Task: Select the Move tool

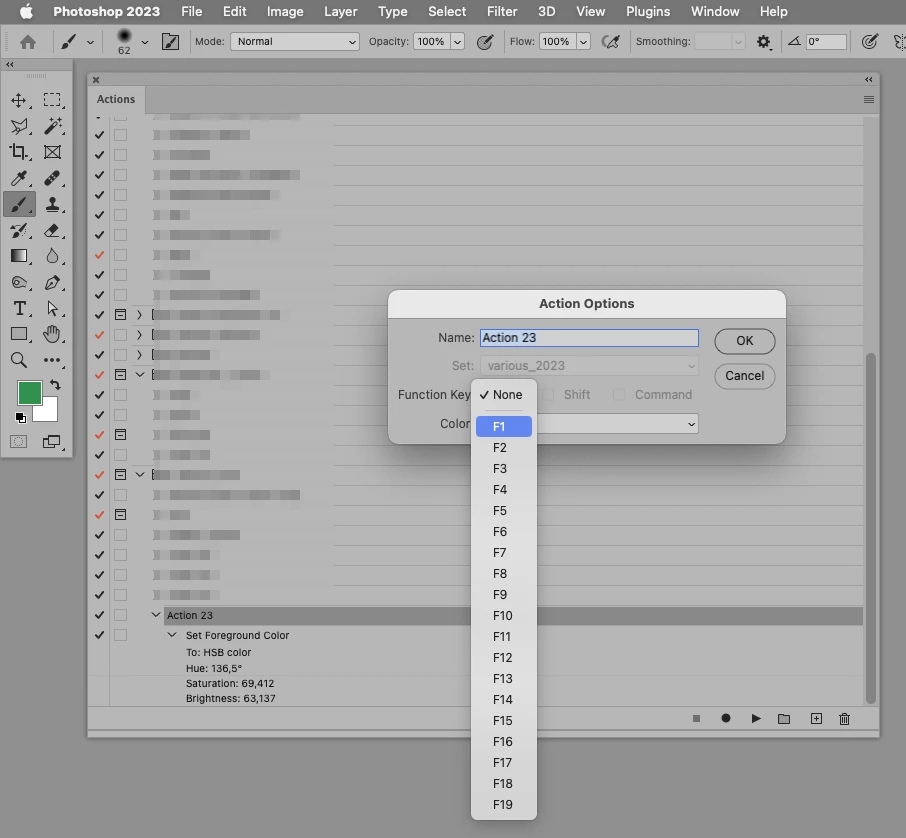Action: click(18, 100)
